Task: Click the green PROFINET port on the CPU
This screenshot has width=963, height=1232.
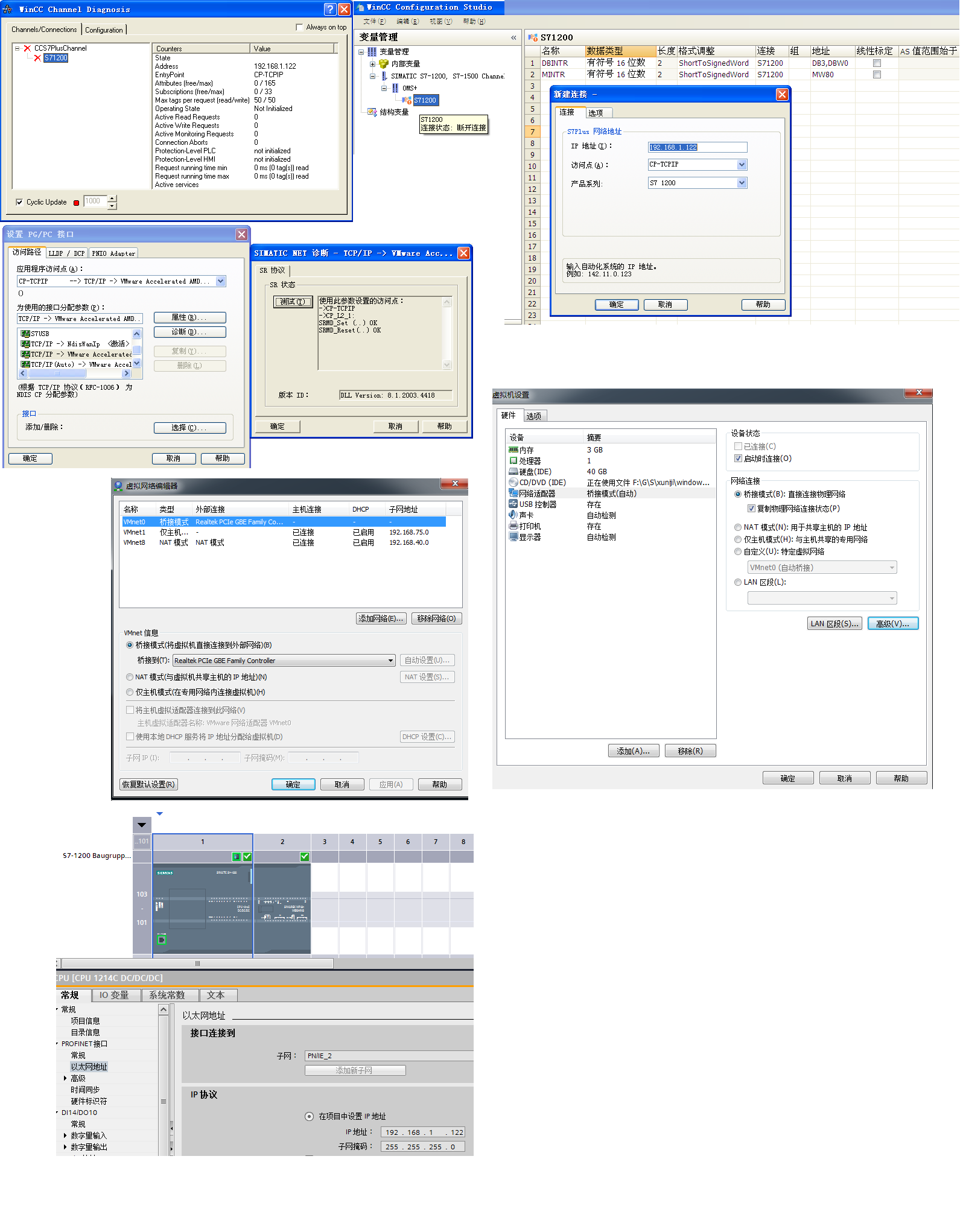Action: 162,939
